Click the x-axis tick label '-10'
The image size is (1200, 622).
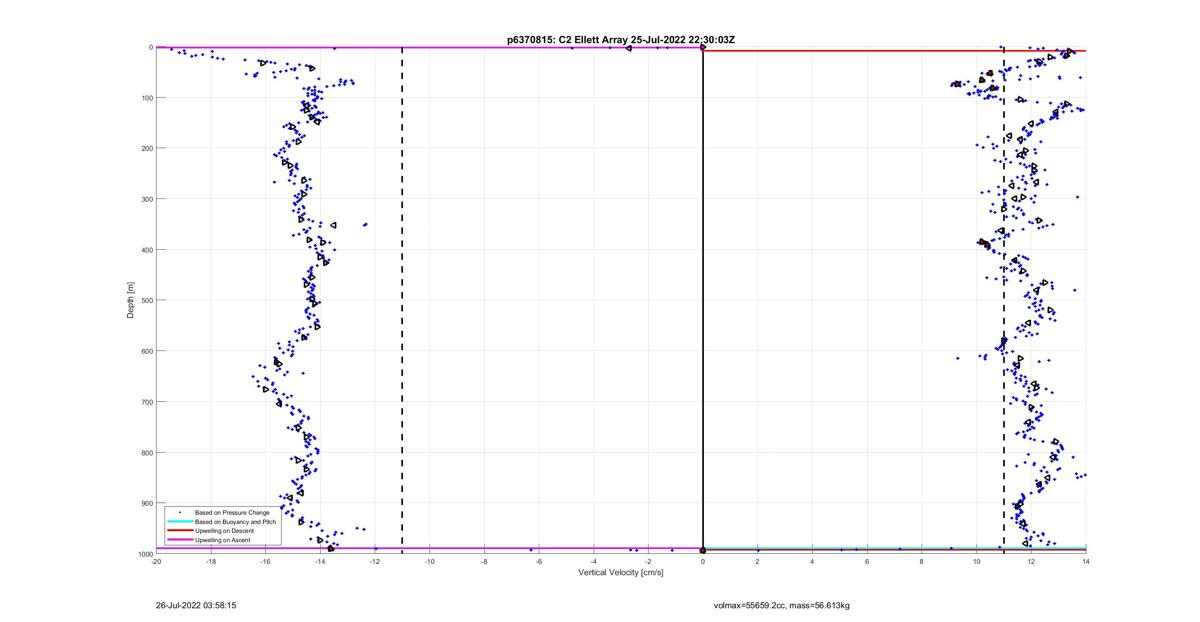430,562
